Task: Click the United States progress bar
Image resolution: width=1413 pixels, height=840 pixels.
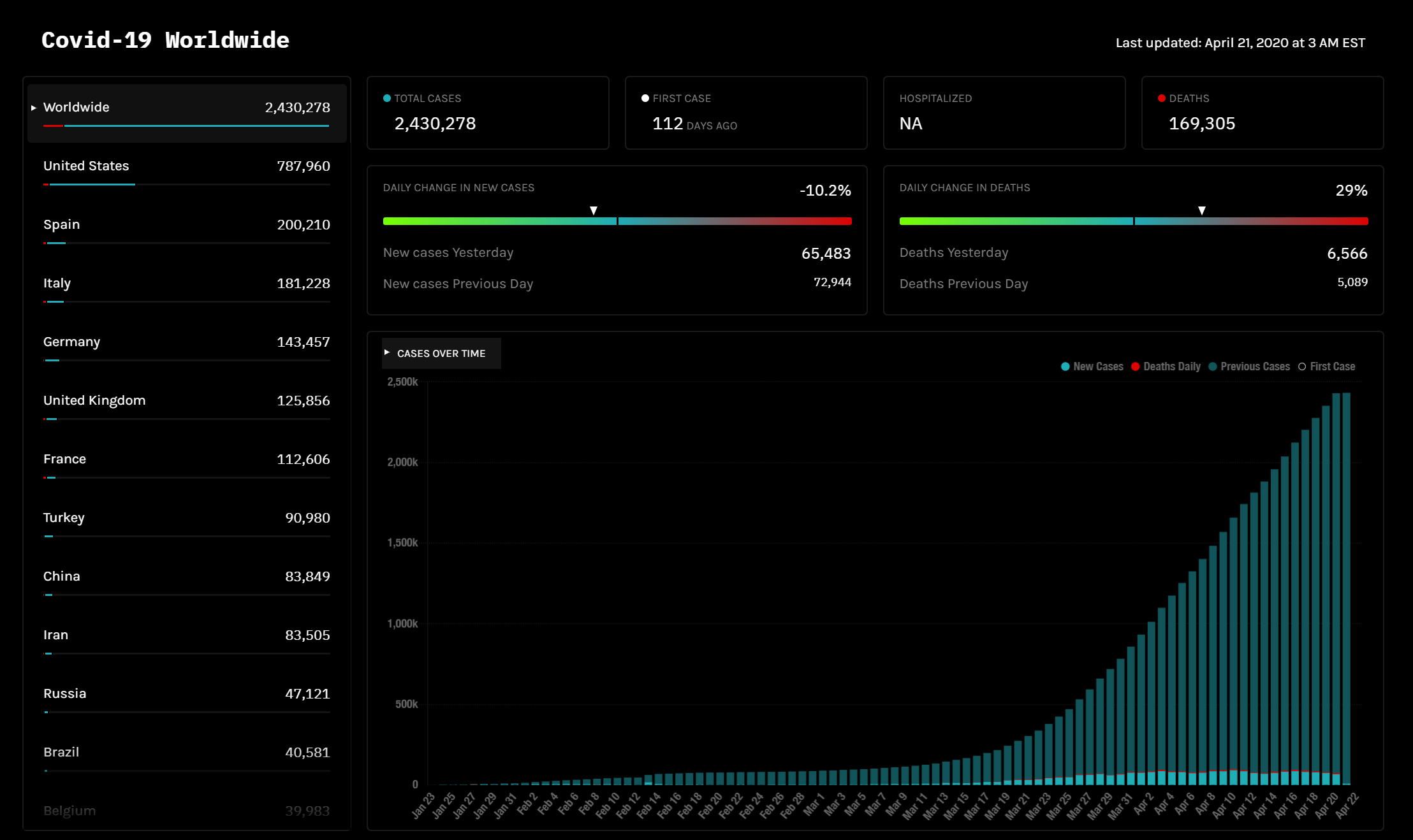Action: pos(187,184)
